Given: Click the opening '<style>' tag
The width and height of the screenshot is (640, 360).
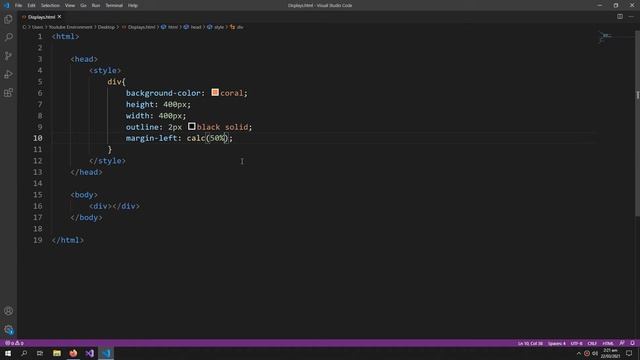Looking at the screenshot, I should click(105, 71).
